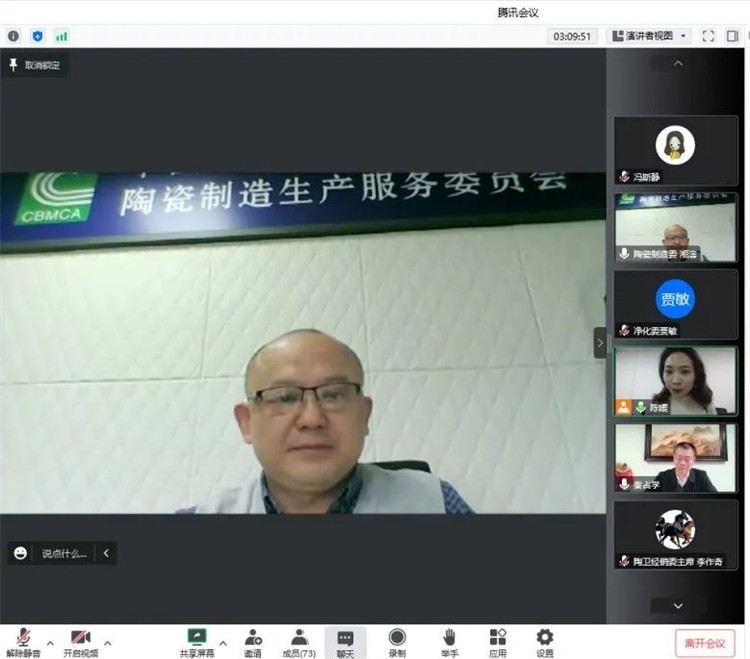Viewport: 750px width, 659px height.
Task: Check network signal strength icon
Action: pos(61,36)
